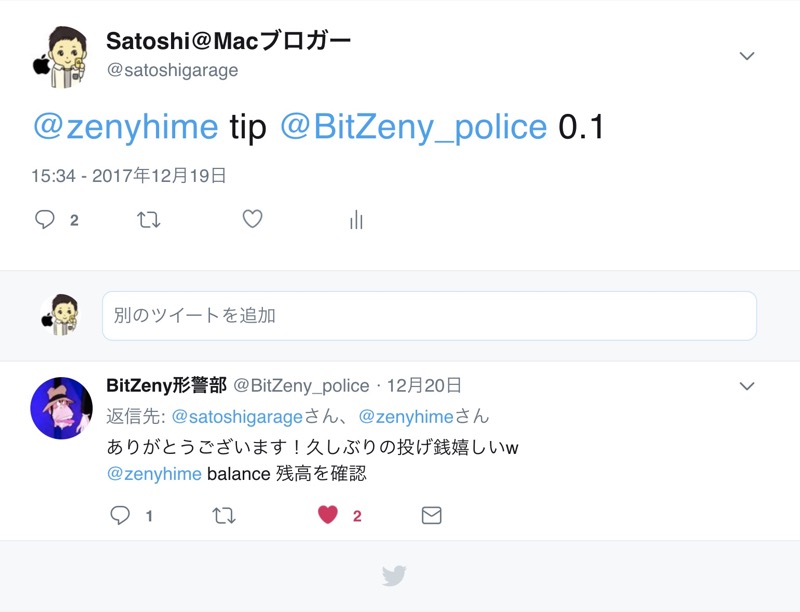The image size is (800, 612).
Task: Click the Twitter bird logo at bottom
Action: (x=394, y=576)
